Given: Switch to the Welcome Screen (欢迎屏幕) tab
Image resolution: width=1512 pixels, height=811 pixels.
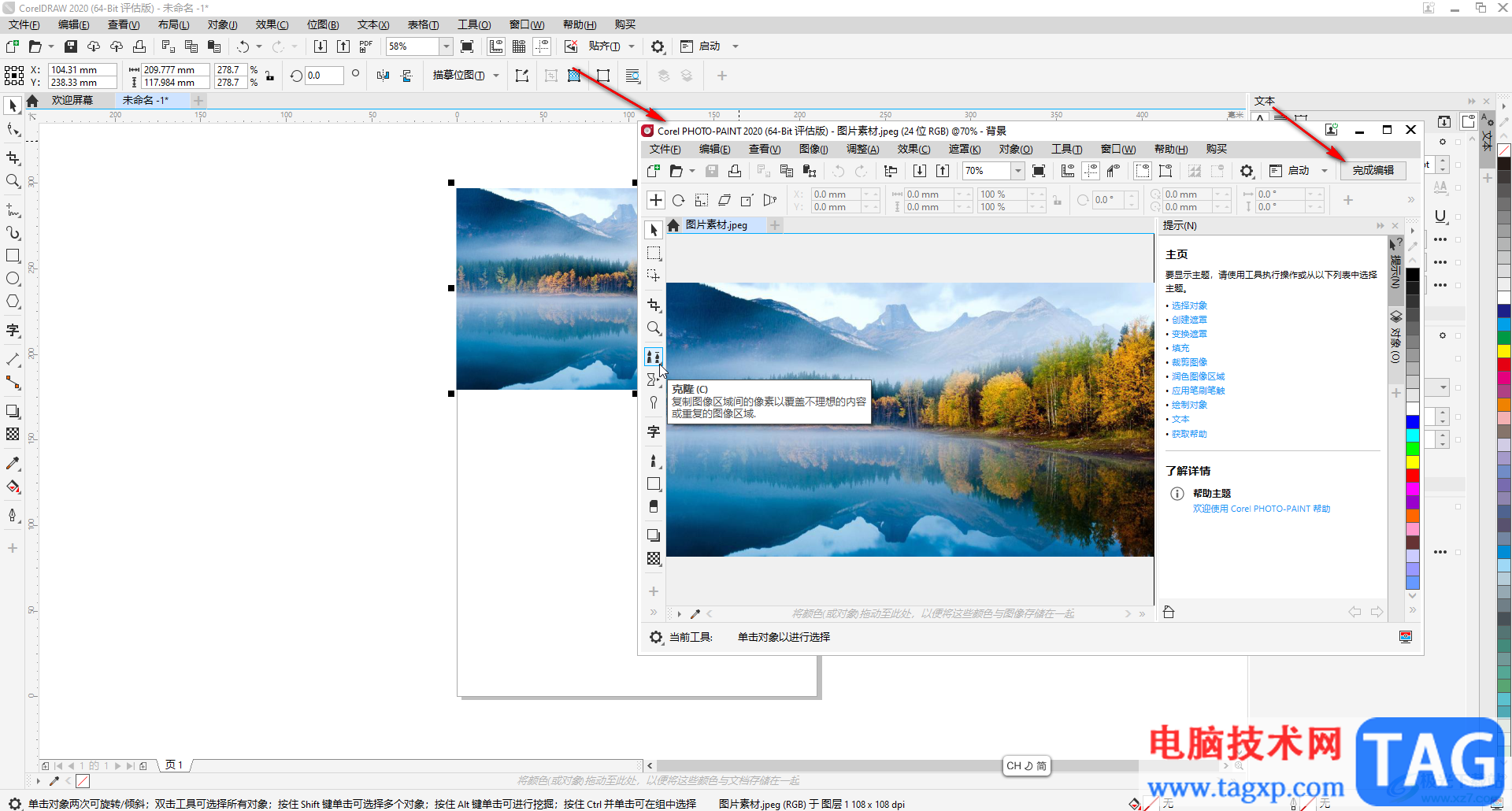Looking at the screenshot, I should coord(72,100).
